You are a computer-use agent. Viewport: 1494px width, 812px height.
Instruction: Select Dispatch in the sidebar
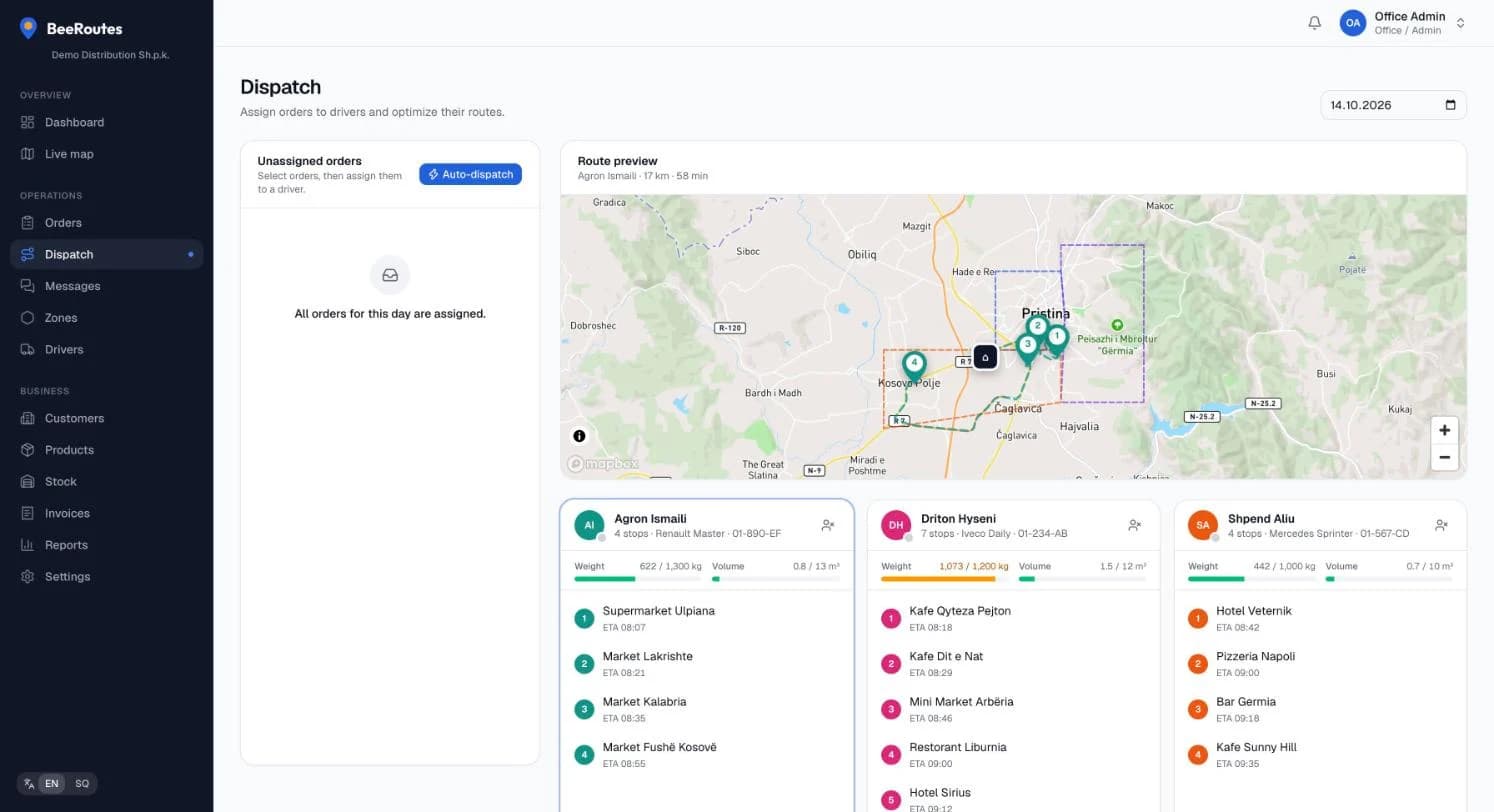106,254
